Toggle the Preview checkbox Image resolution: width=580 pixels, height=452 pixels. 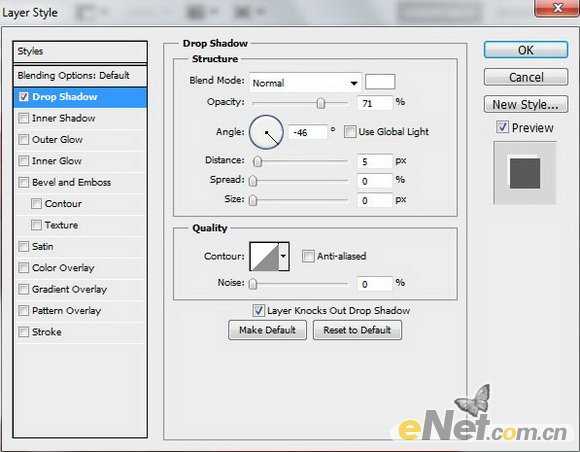[502, 128]
